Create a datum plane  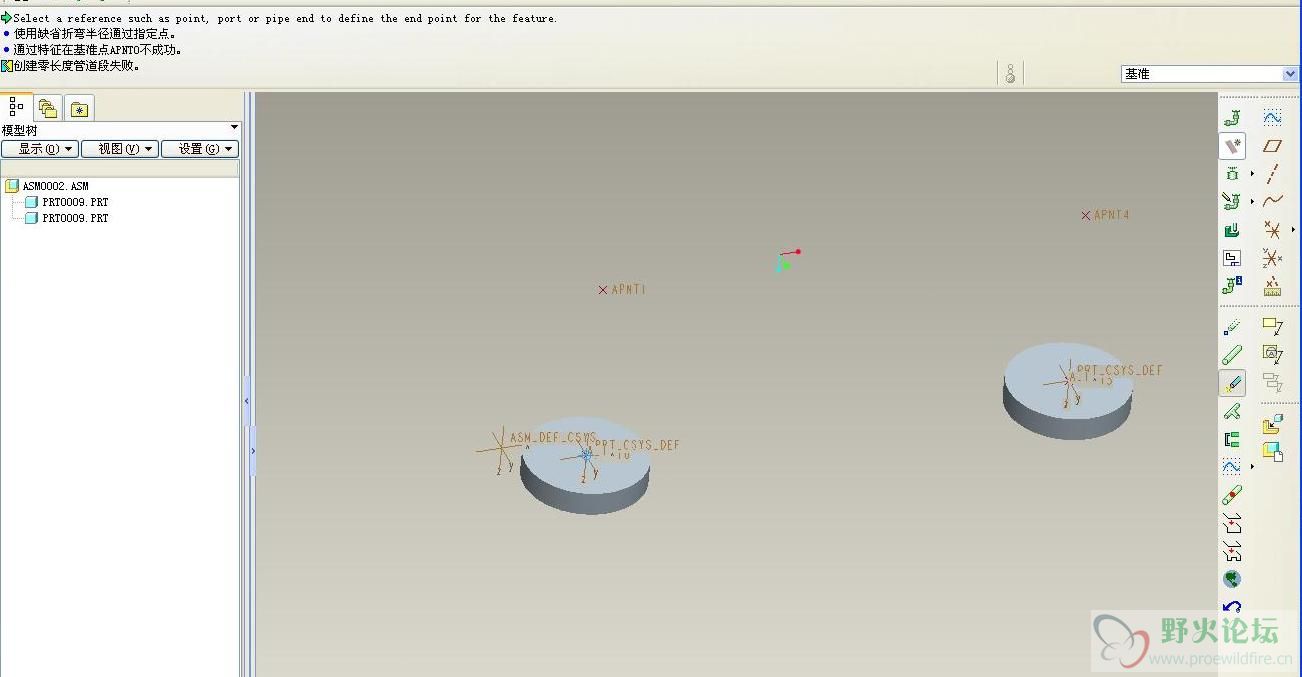tap(1272, 146)
